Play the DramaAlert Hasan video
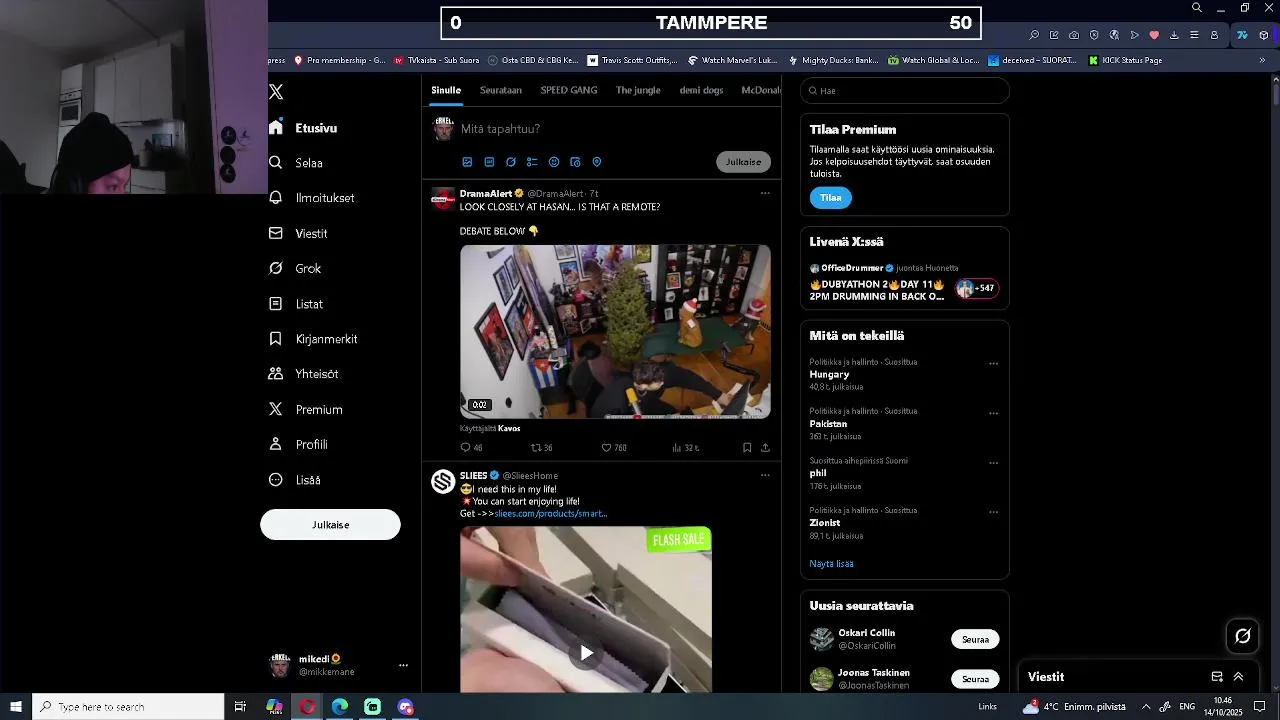The image size is (1280, 720). tap(615, 331)
